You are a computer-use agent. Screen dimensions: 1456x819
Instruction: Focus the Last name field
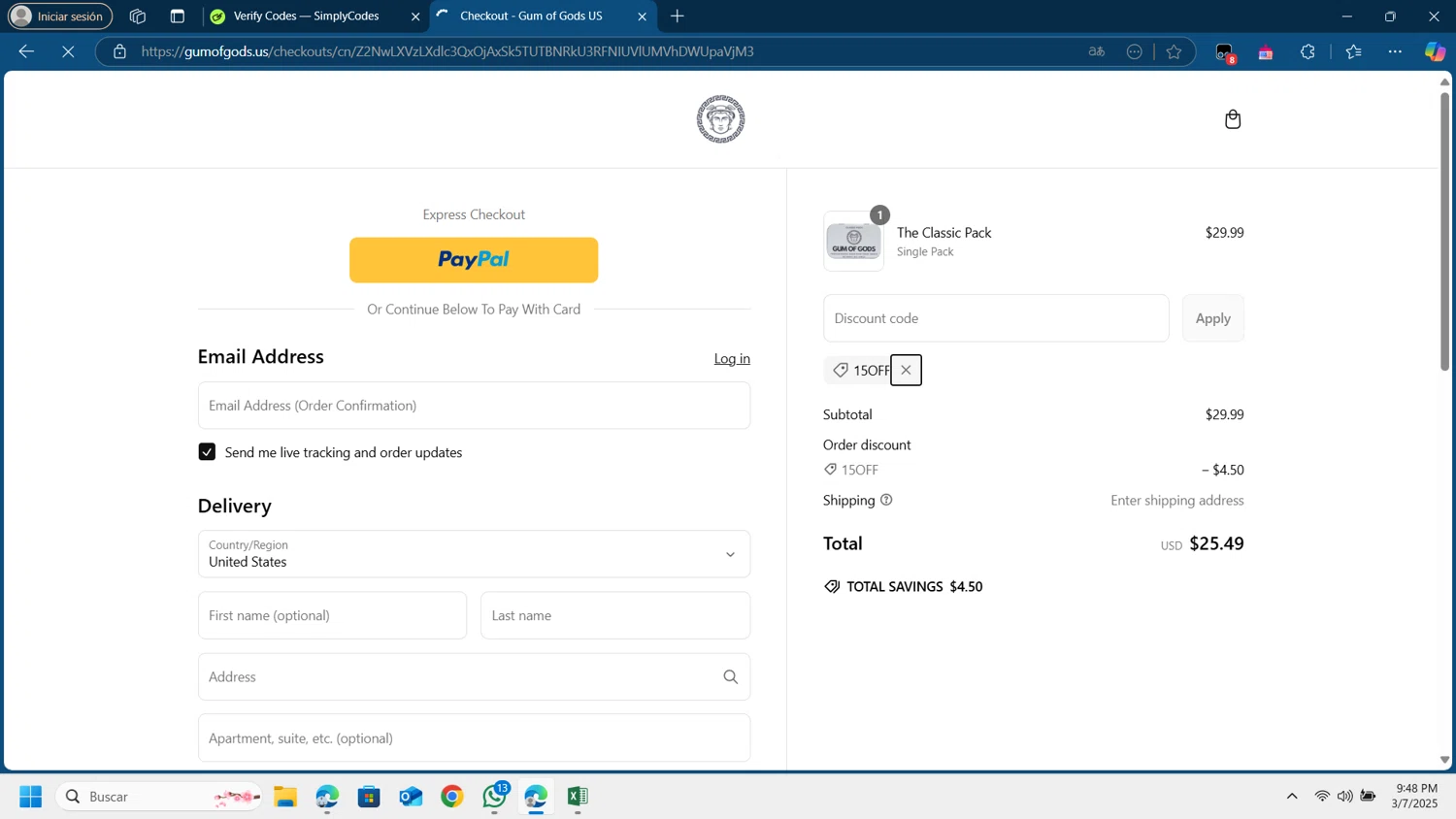pos(615,615)
